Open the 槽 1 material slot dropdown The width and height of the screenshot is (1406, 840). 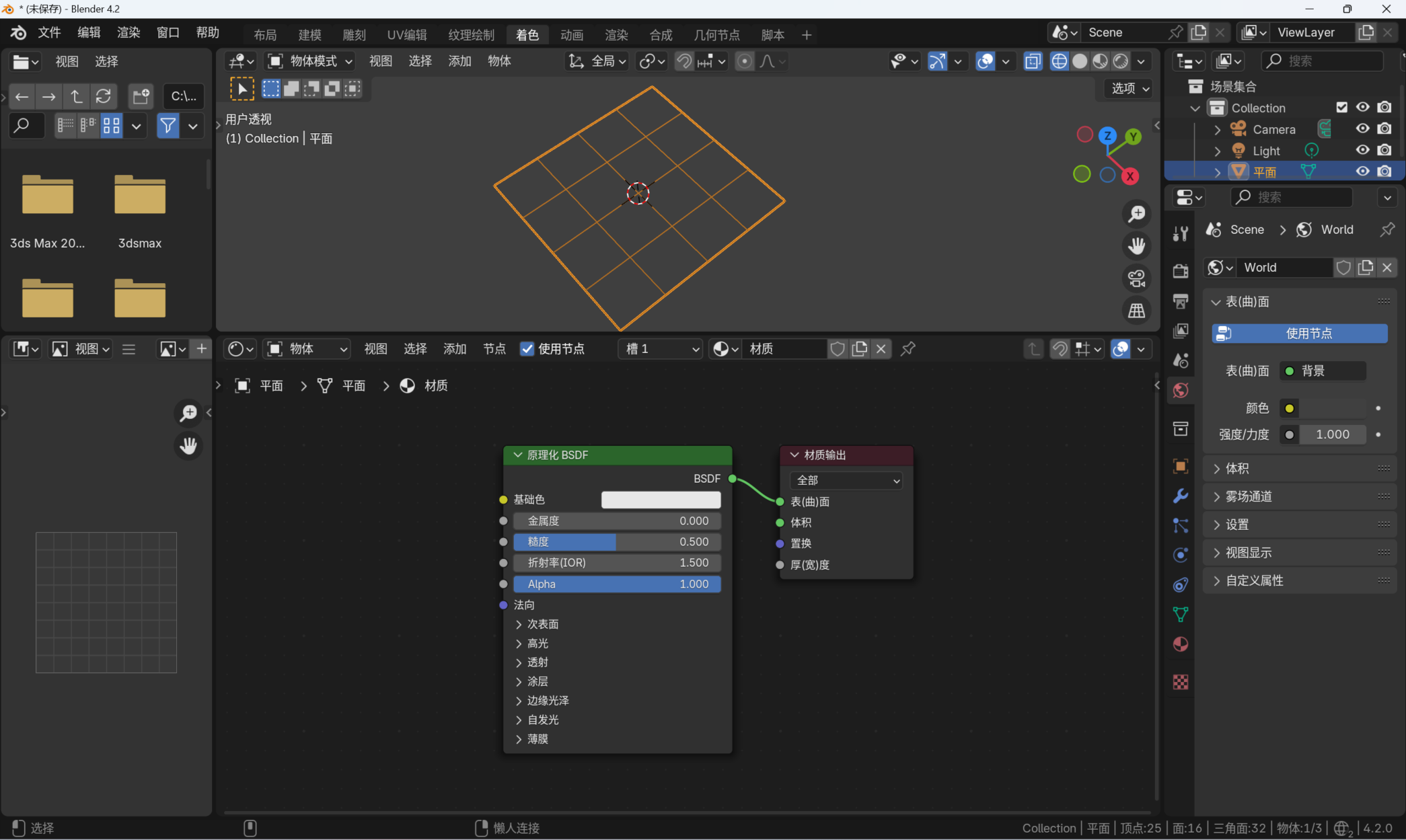pyautogui.click(x=661, y=348)
